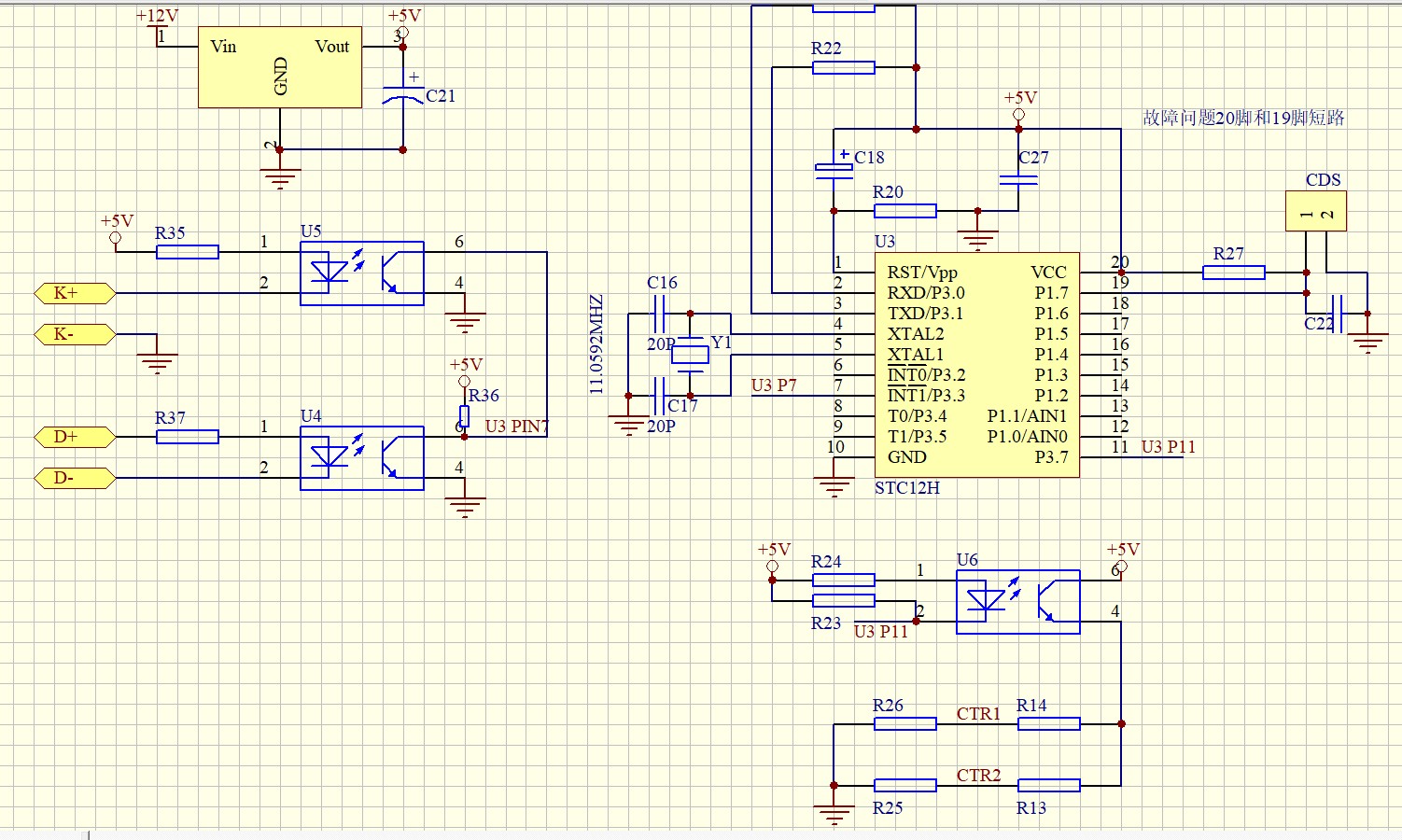
Task: Select the C21 polarized capacitor
Action: tap(403, 95)
